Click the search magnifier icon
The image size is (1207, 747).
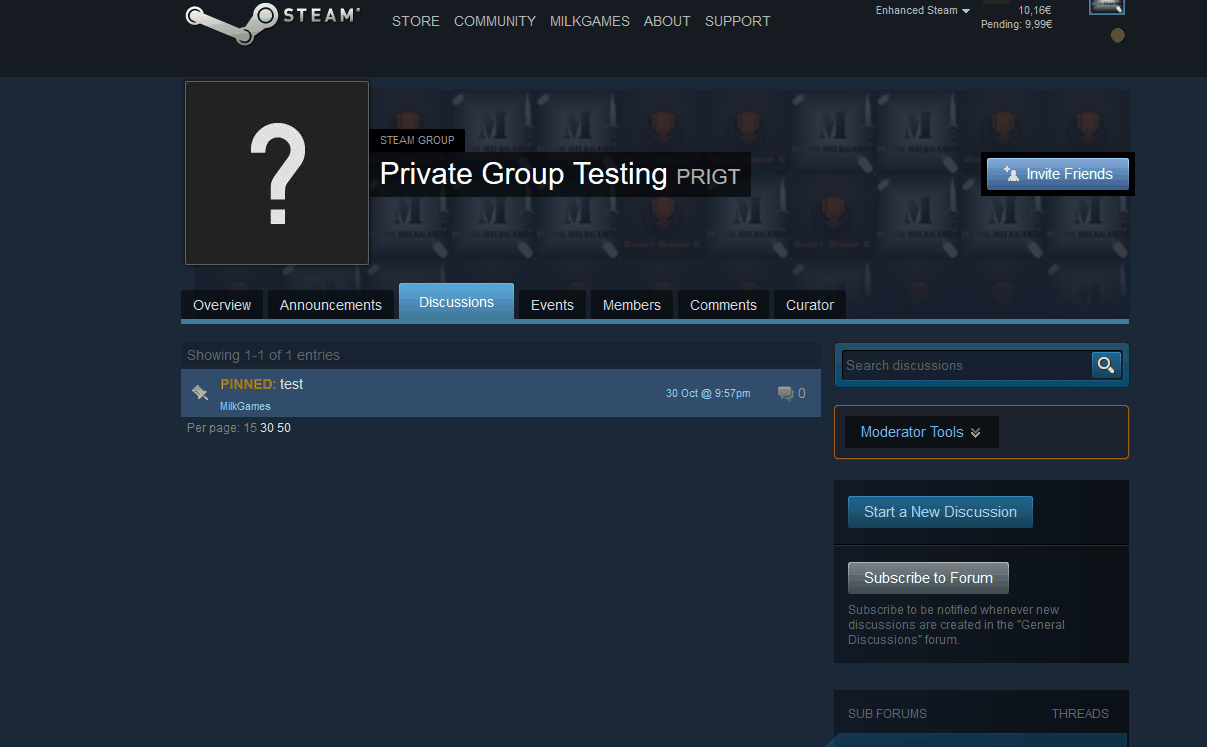pyautogui.click(x=1105, y=365)
